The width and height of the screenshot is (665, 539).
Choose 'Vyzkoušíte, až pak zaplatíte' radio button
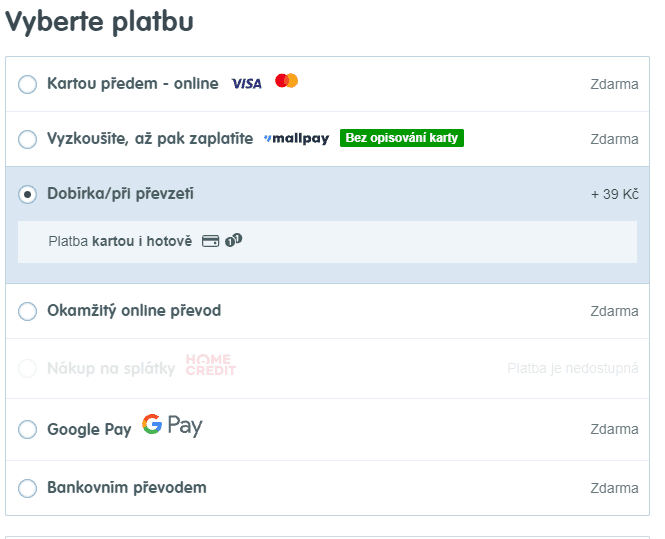click(x=28, y=139)
